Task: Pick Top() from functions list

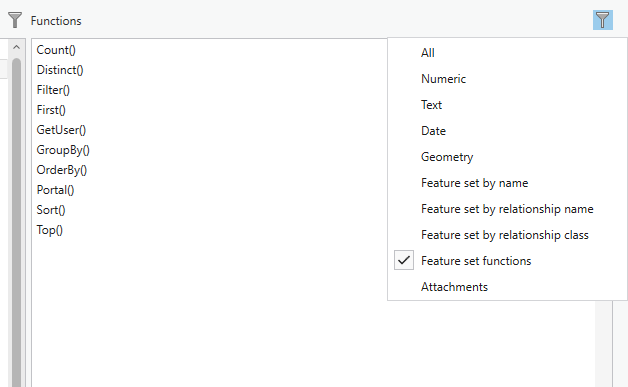Action: pos(50,230)
